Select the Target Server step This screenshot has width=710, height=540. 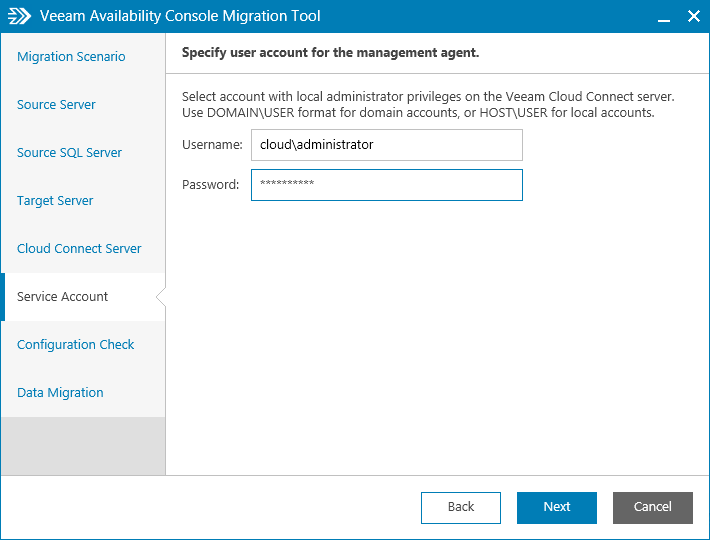[x=55, y=201]
